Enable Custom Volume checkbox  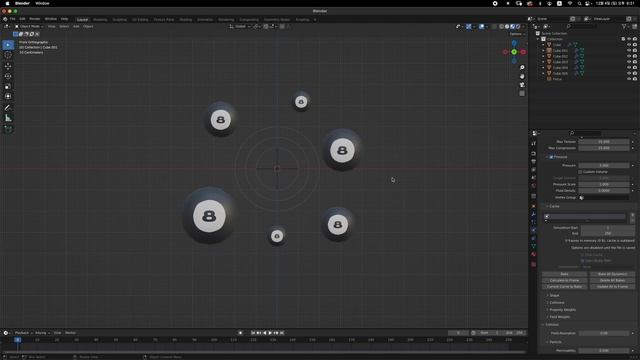(580, 172)
